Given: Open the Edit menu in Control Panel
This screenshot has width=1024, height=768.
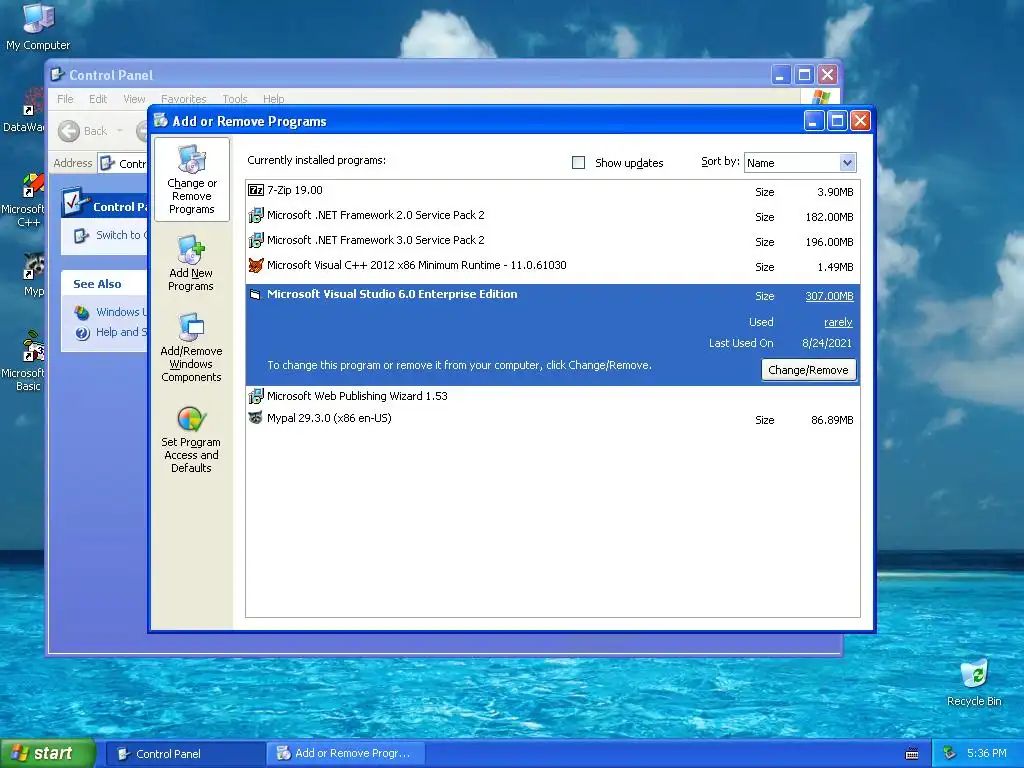Looking at the screenshot, I should click(x=98, y=99).
